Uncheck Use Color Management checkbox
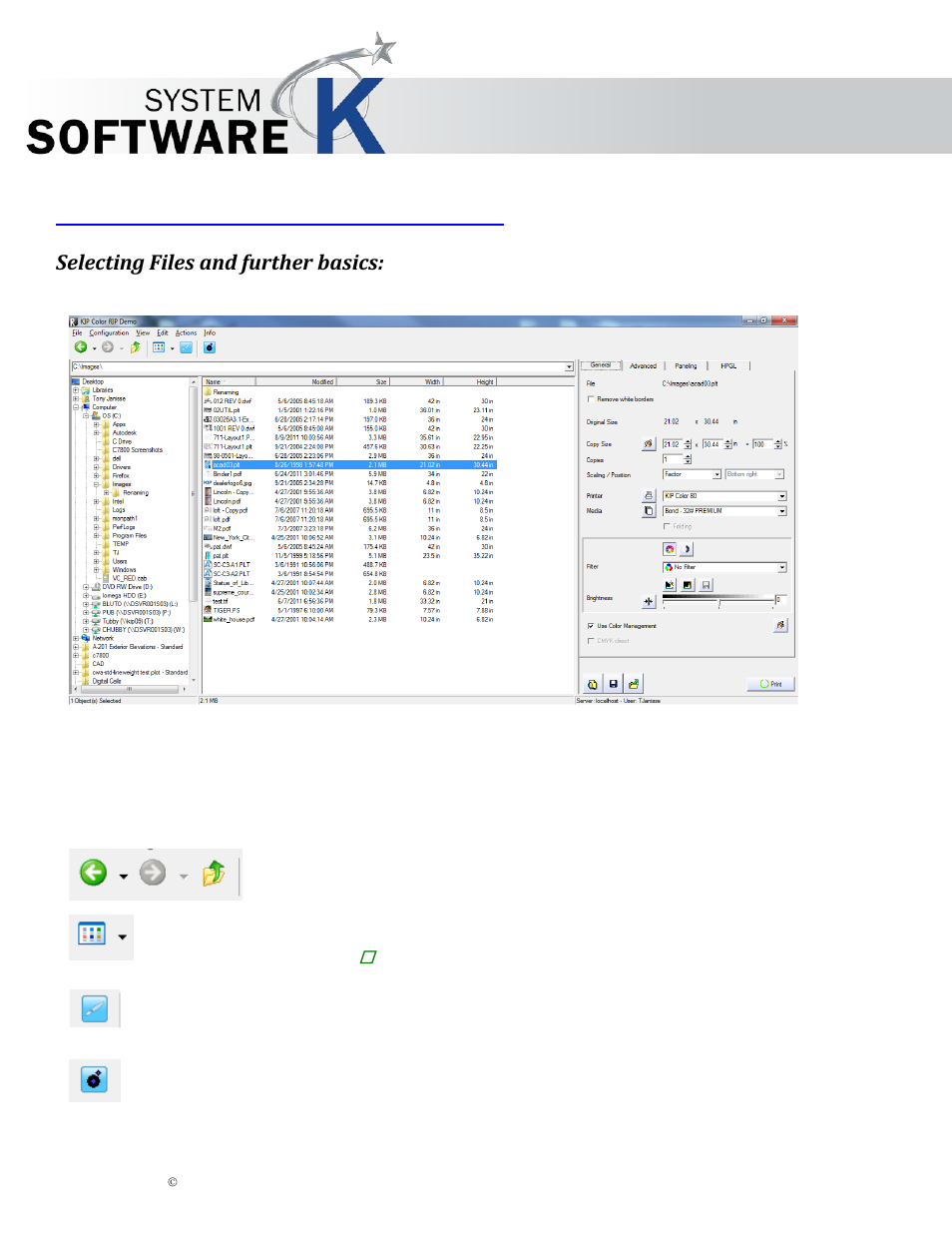952x1233 pixels. pos(590,626)
